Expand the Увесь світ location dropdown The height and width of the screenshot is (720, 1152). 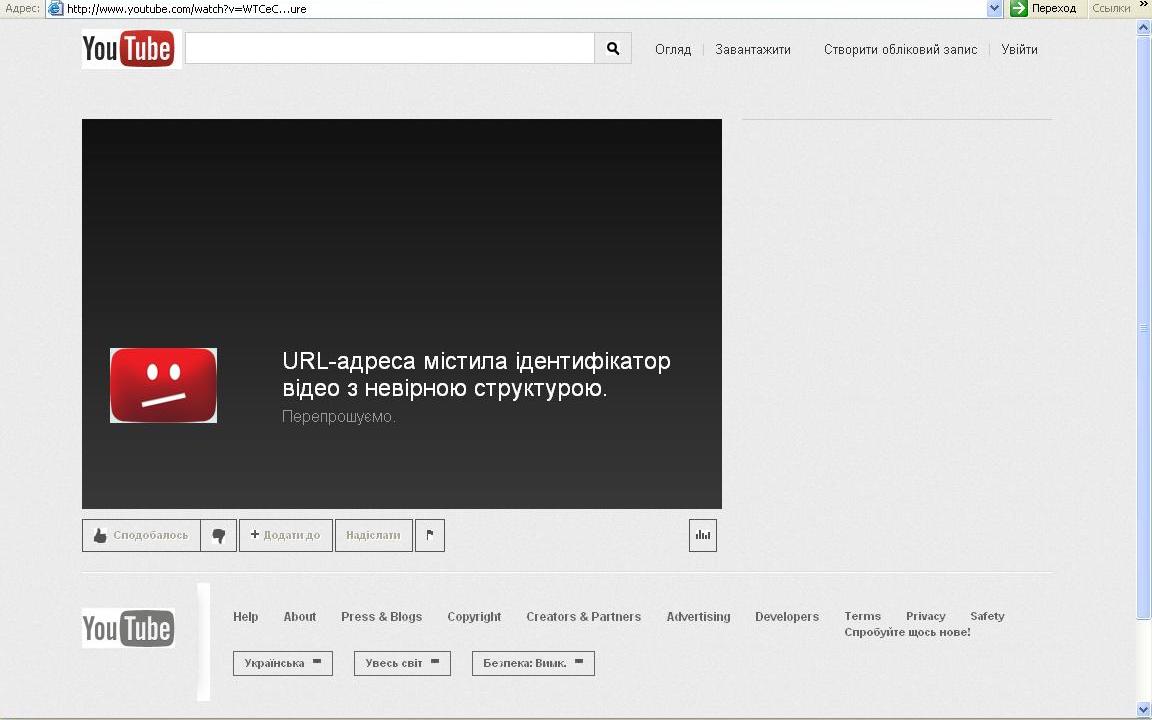pos(402,663)
